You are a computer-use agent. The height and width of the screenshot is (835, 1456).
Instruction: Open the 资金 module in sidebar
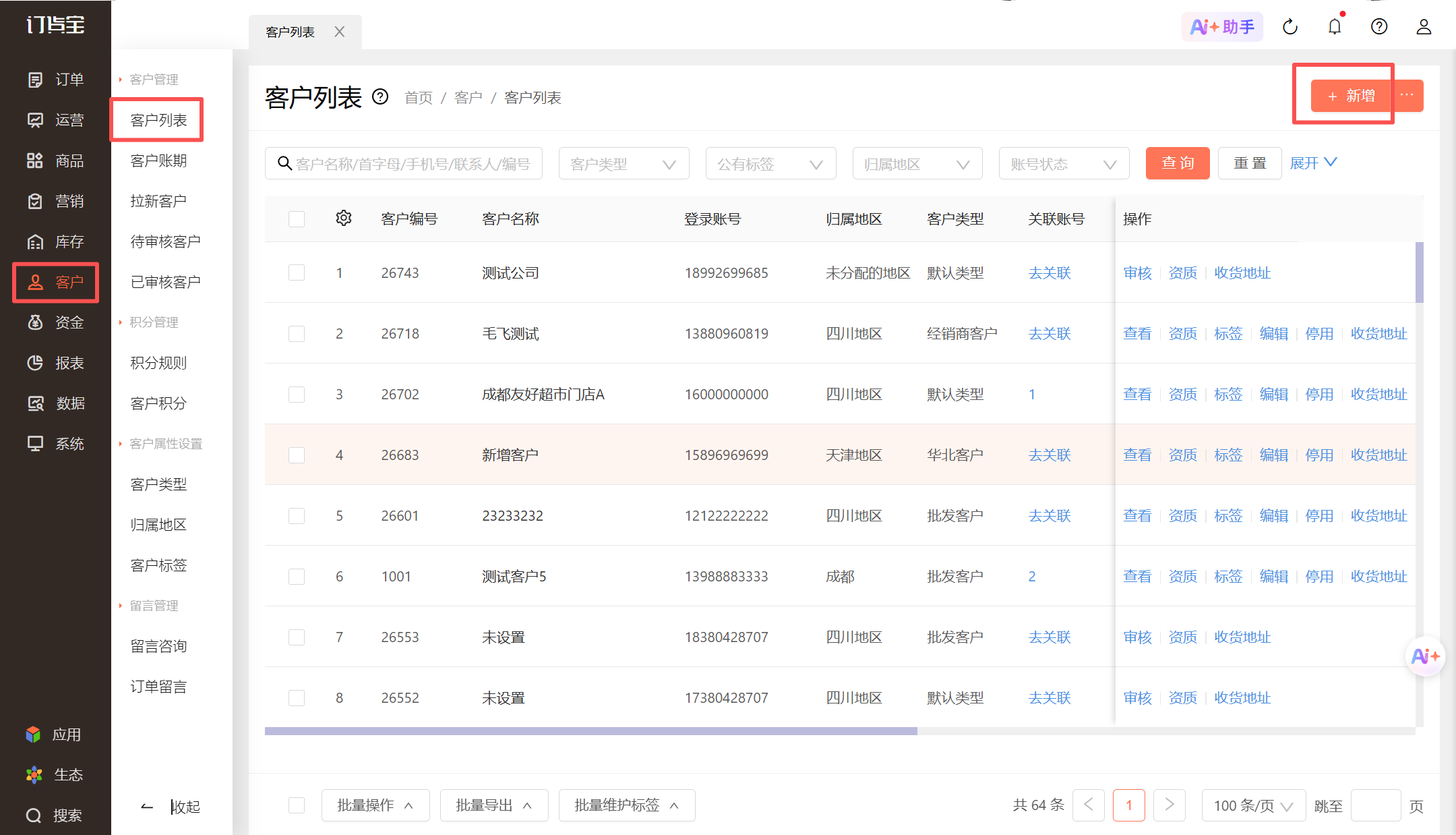click(x=55, y=322)
